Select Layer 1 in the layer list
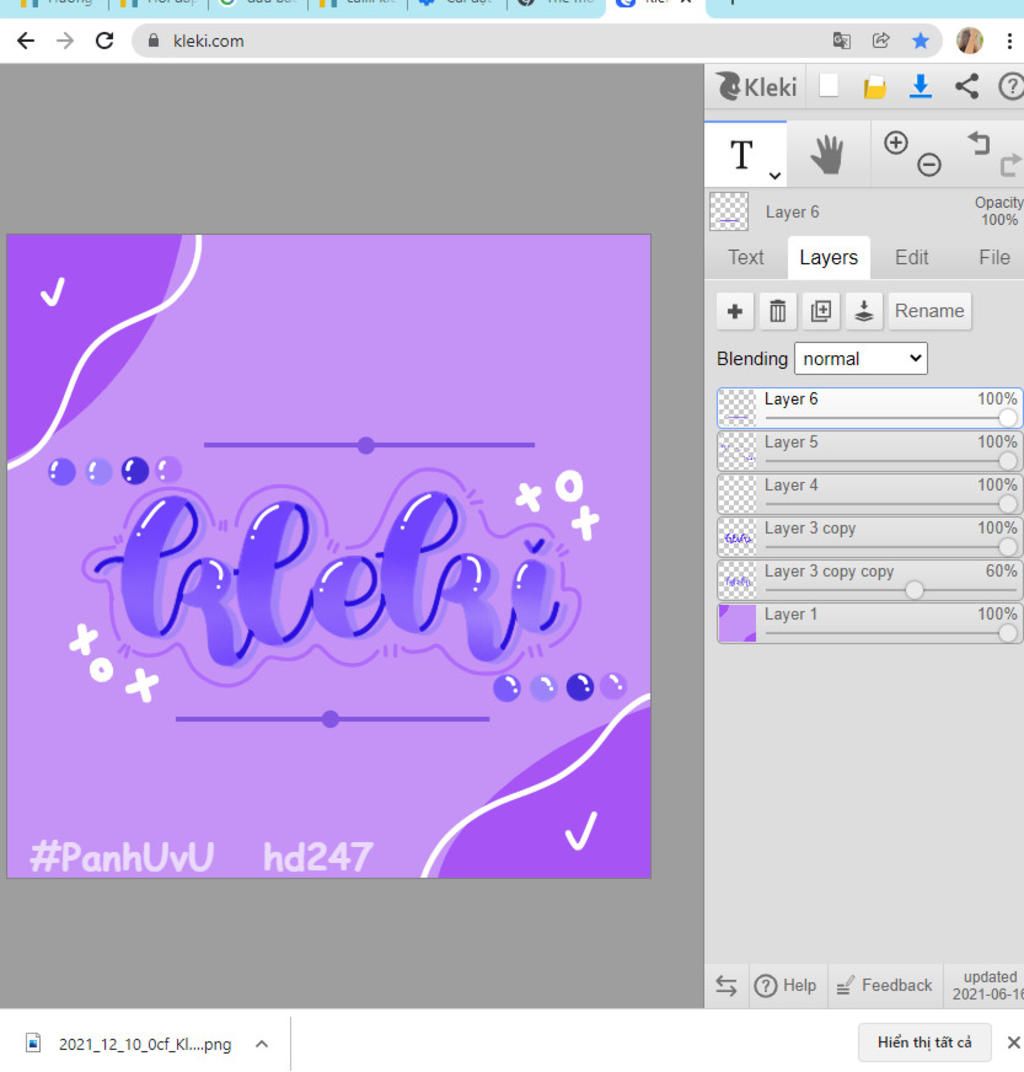This screenshot has height=1072, width=1024. (869, 624)
